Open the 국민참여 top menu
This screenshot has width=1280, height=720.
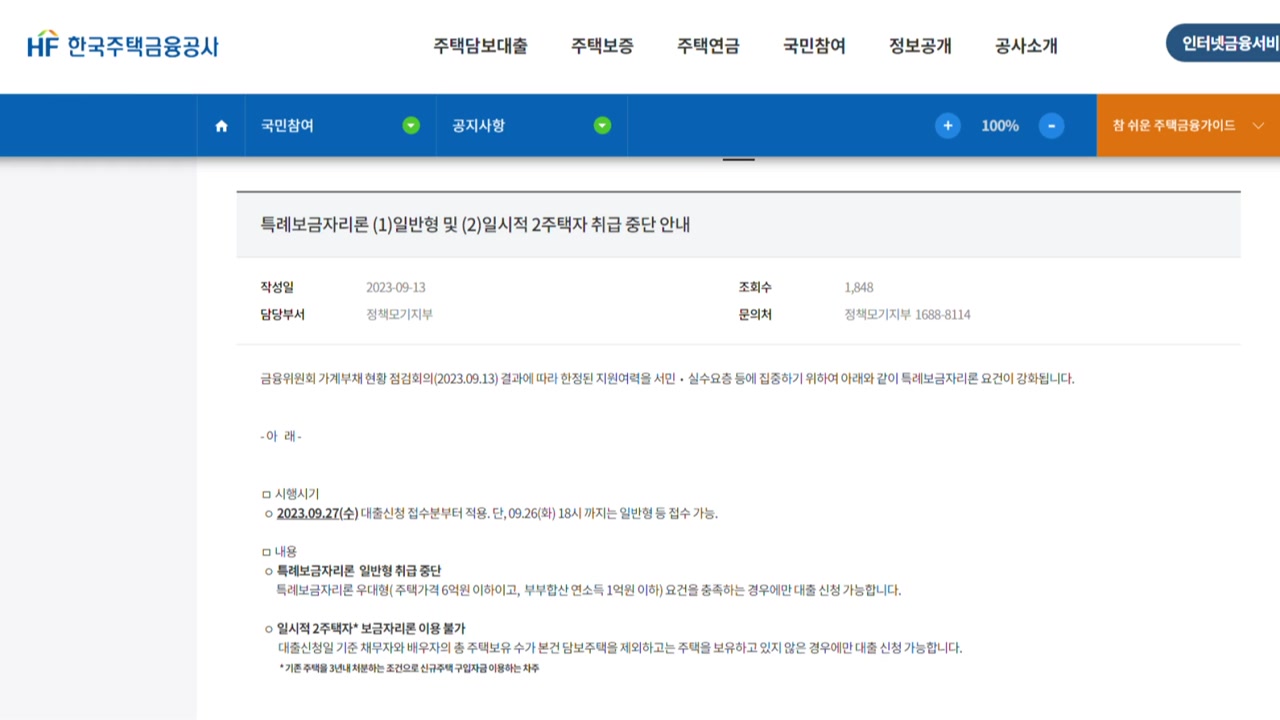coord(814,46)
